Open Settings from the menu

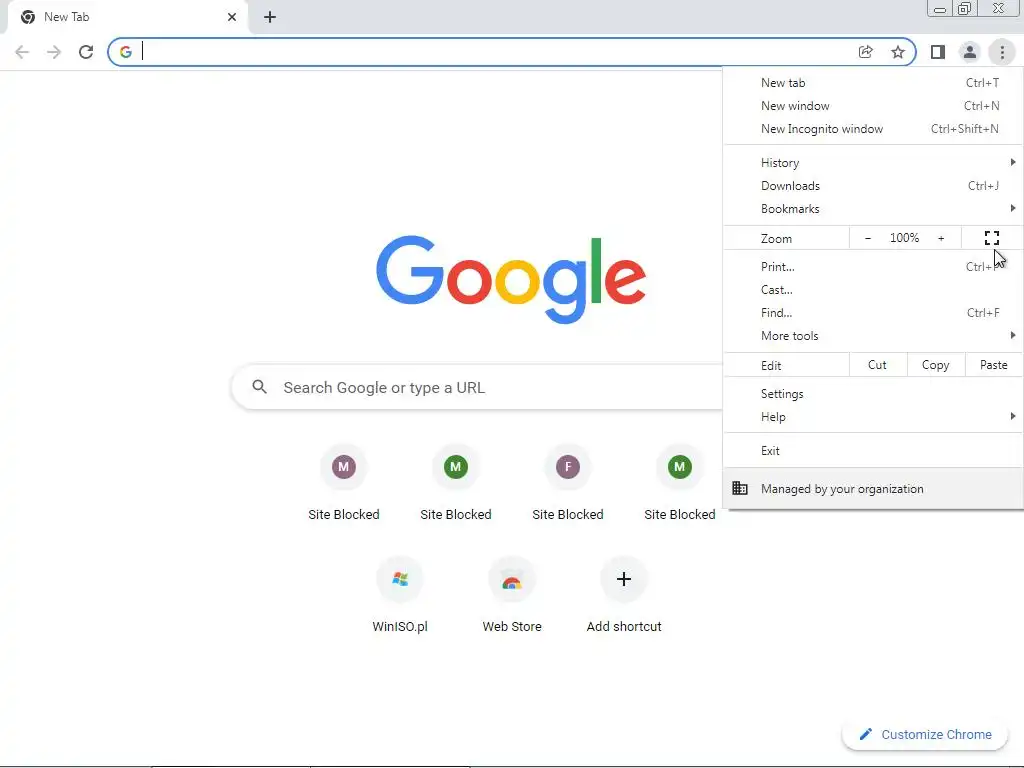click(873, 394)
